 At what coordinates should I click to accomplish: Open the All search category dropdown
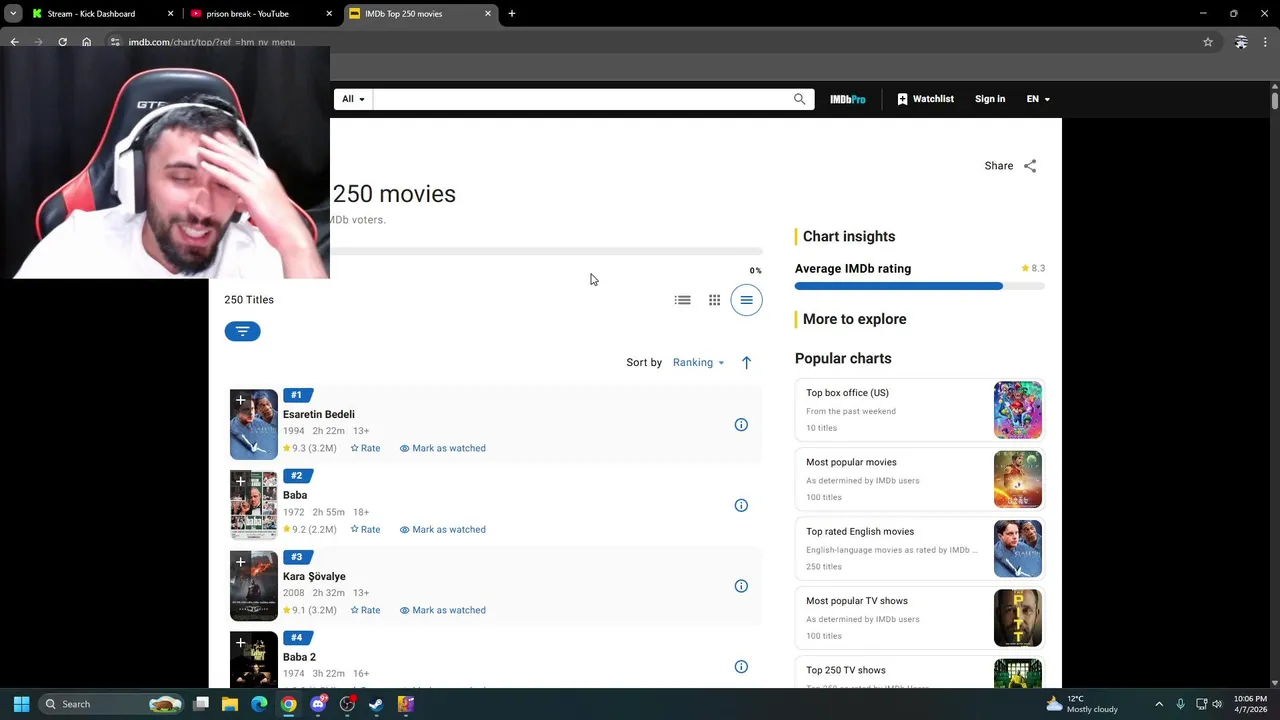pyautogui.click(x=353, y=99)
